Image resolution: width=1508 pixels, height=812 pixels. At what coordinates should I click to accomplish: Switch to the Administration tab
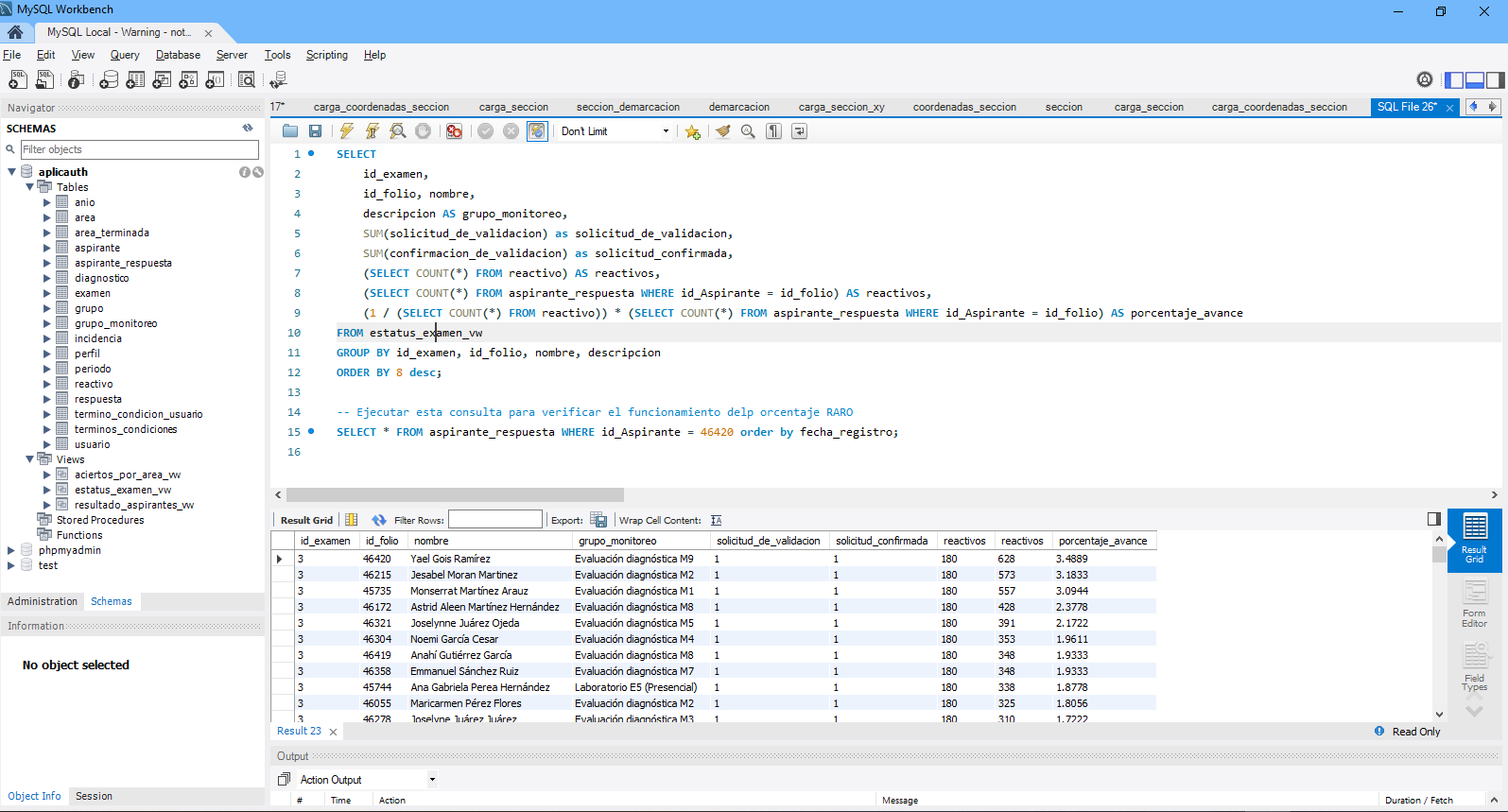tap(43, 601)
